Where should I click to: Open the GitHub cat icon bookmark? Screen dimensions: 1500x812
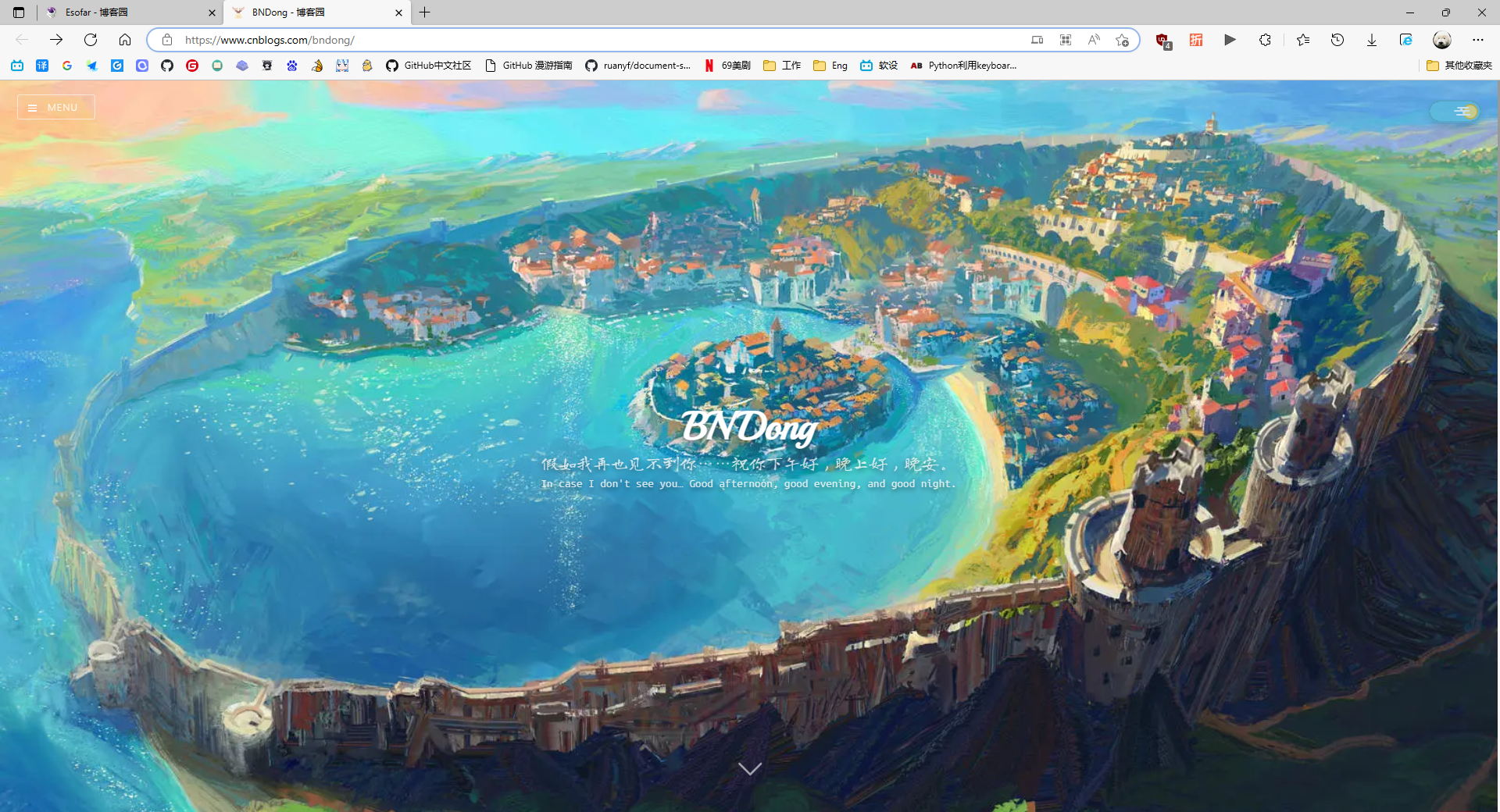[x=167, y=66]
